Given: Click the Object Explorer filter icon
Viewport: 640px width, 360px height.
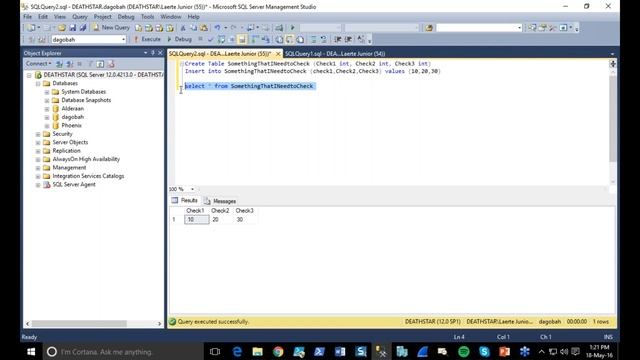Looking at the screenshot, I should [90, 64].
